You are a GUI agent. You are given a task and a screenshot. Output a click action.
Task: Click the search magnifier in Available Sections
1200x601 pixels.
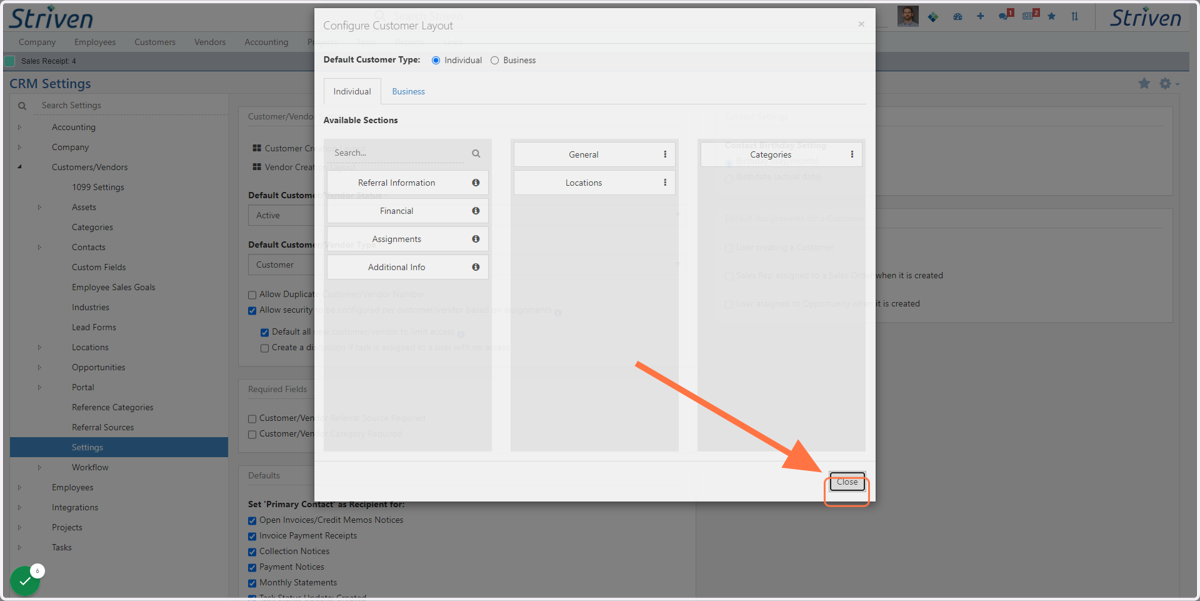pos(476,153)
